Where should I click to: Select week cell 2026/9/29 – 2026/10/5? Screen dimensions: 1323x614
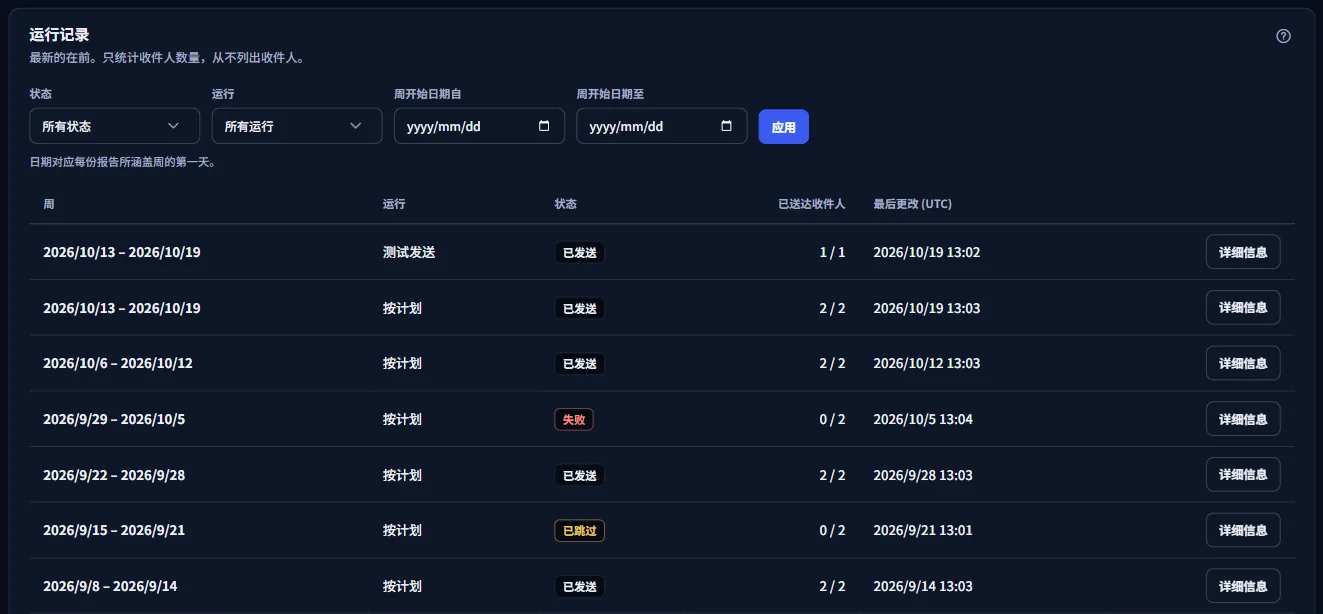click(114, 419)
